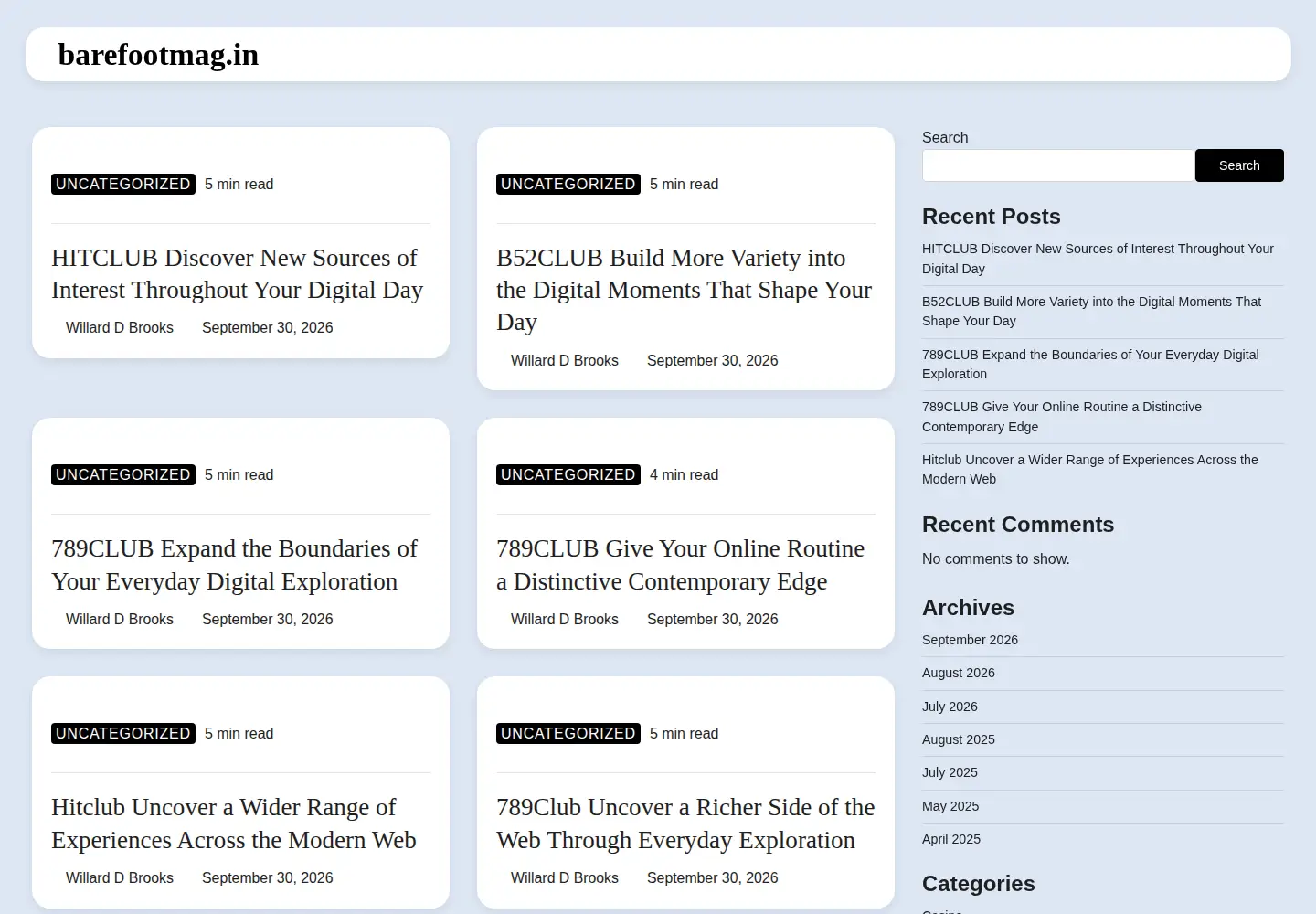The width and height of the screenshot is (1316, 914).
Task: Click September 30, 2026 date on HITCLUB Discover card
Action: (x=267, y=327)
